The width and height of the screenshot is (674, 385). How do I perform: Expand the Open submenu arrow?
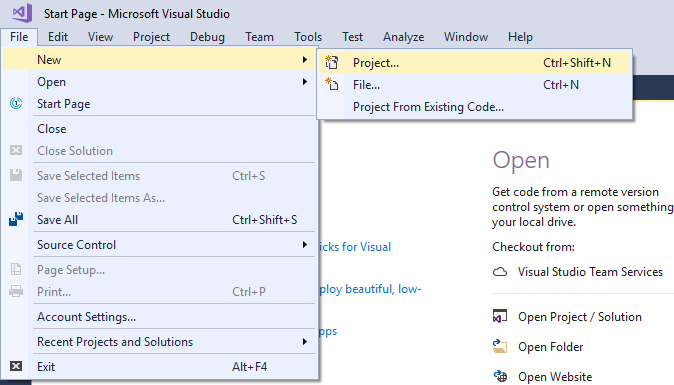(305, 82)
